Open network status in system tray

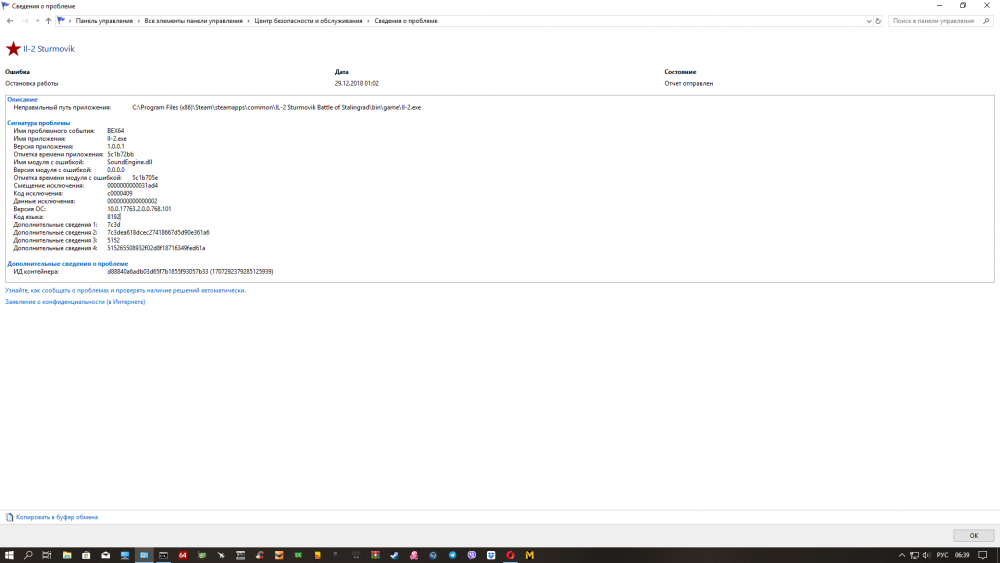[x=915, y=555]
